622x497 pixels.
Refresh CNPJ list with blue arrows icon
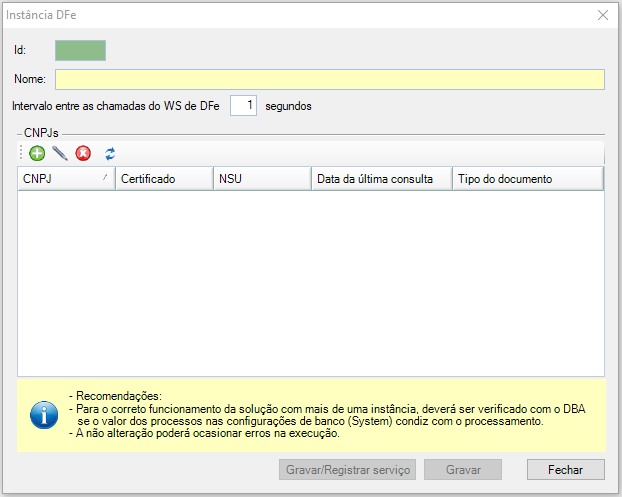[x=110, y=154]
